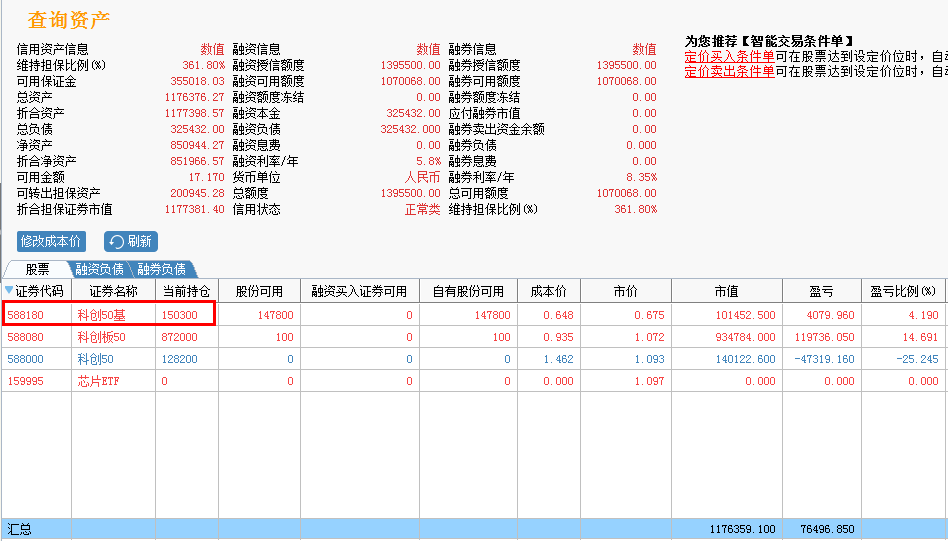
Task: Click the 汇总 summary row label
Action: click(19, 530)
